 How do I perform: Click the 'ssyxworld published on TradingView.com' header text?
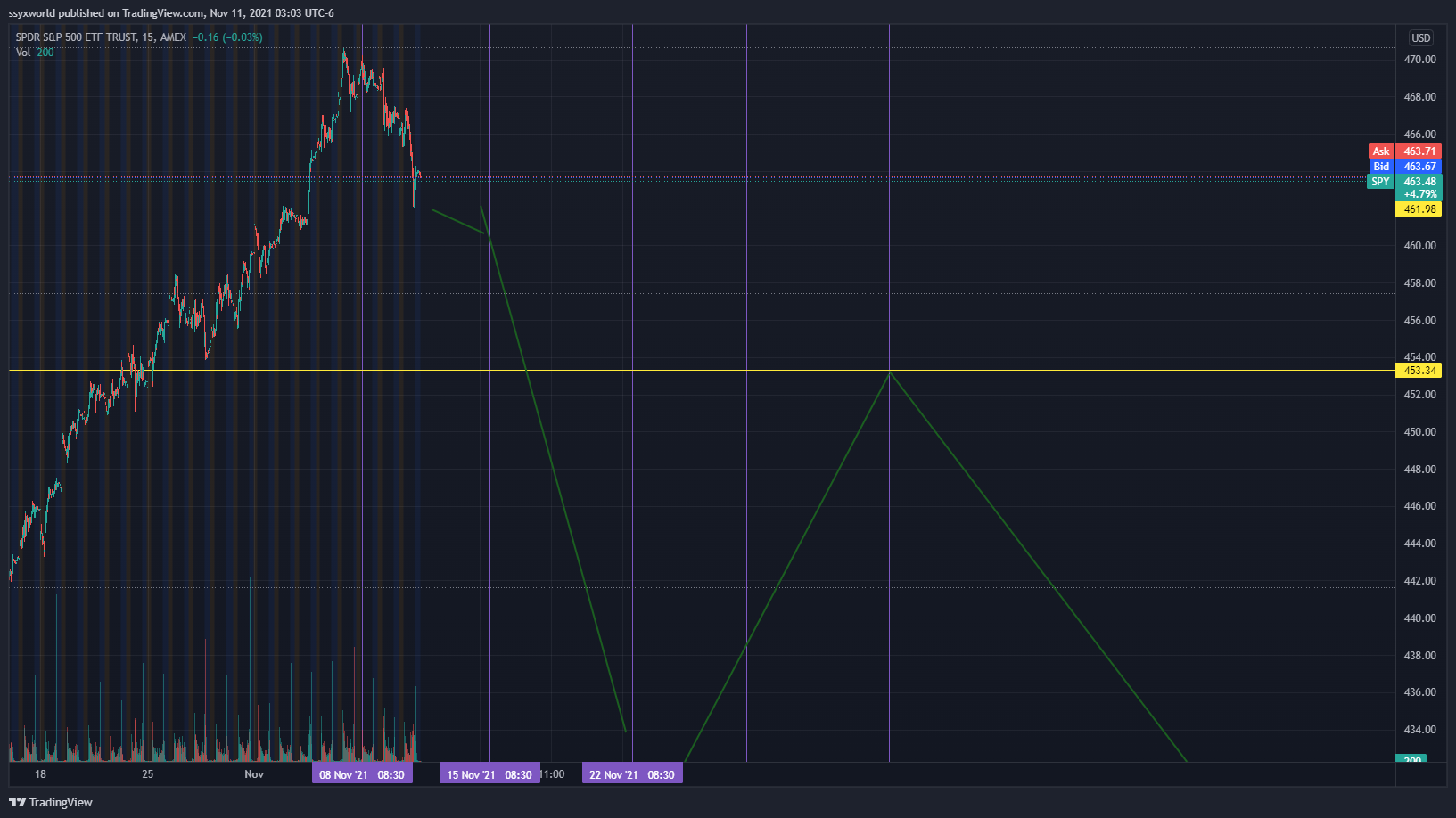coord(106,13)
